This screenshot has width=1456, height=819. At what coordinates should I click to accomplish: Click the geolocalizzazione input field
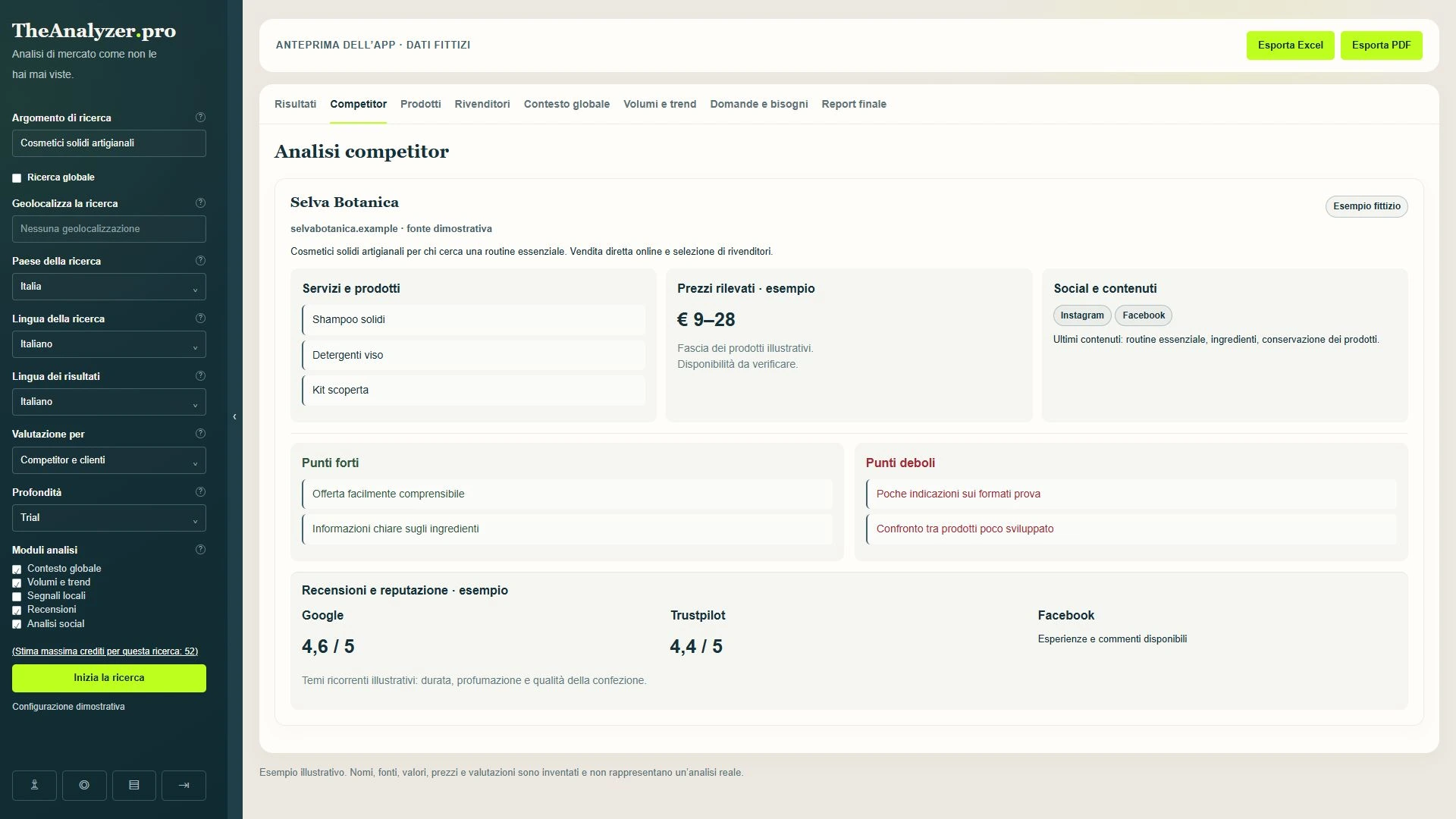[109, 229]
